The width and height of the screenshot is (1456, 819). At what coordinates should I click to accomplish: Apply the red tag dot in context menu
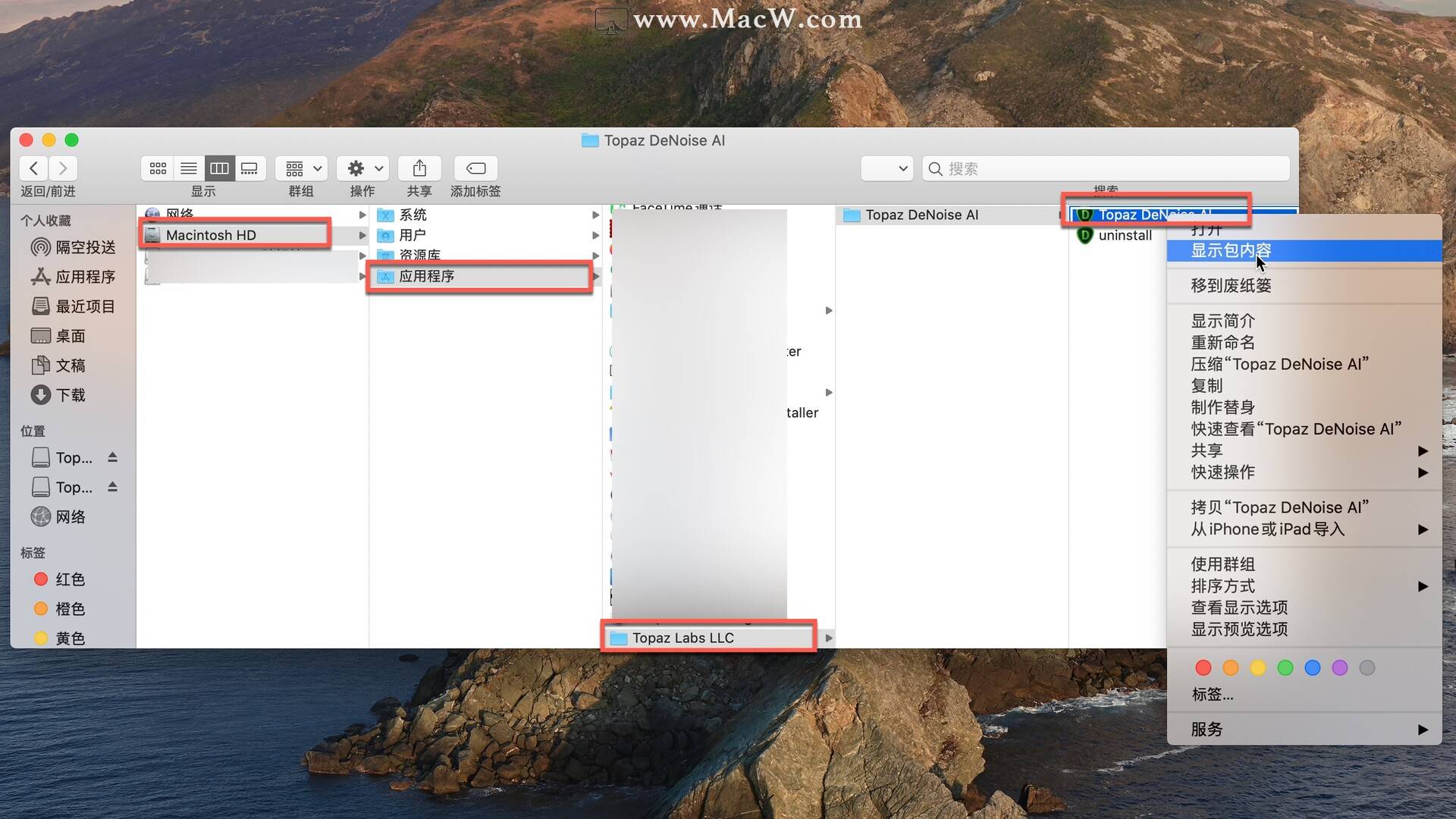point(1203,667)
